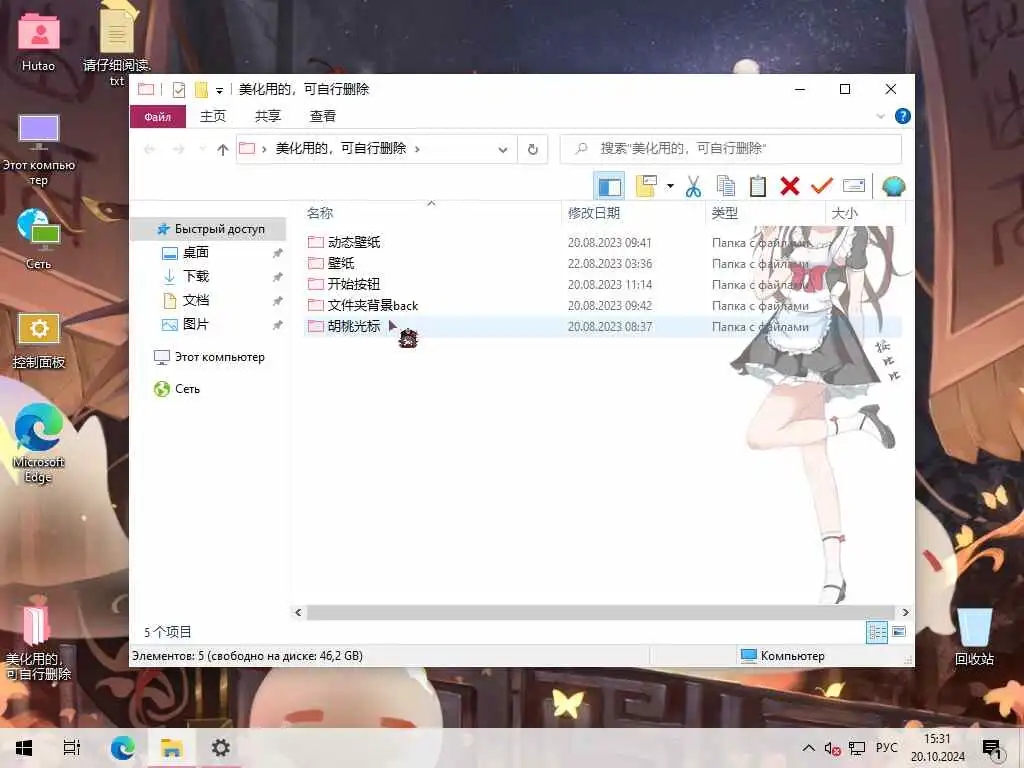Switch to the 查看 ribbon tab

(x=323, y=116)
